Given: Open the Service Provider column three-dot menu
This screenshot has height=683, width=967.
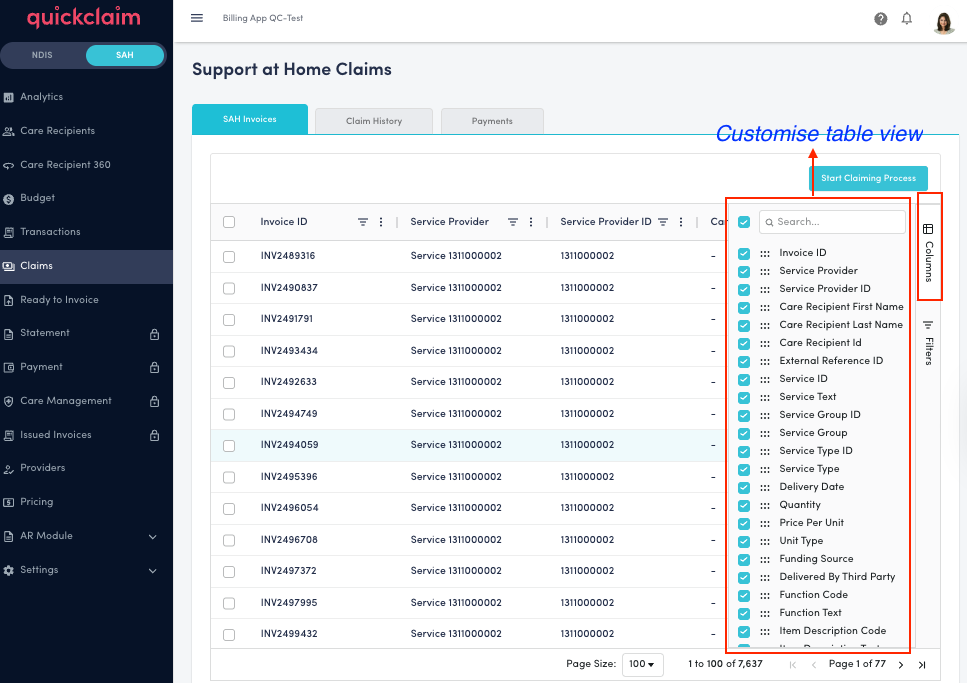Looking at the screenshot, I should click(531, 222).
